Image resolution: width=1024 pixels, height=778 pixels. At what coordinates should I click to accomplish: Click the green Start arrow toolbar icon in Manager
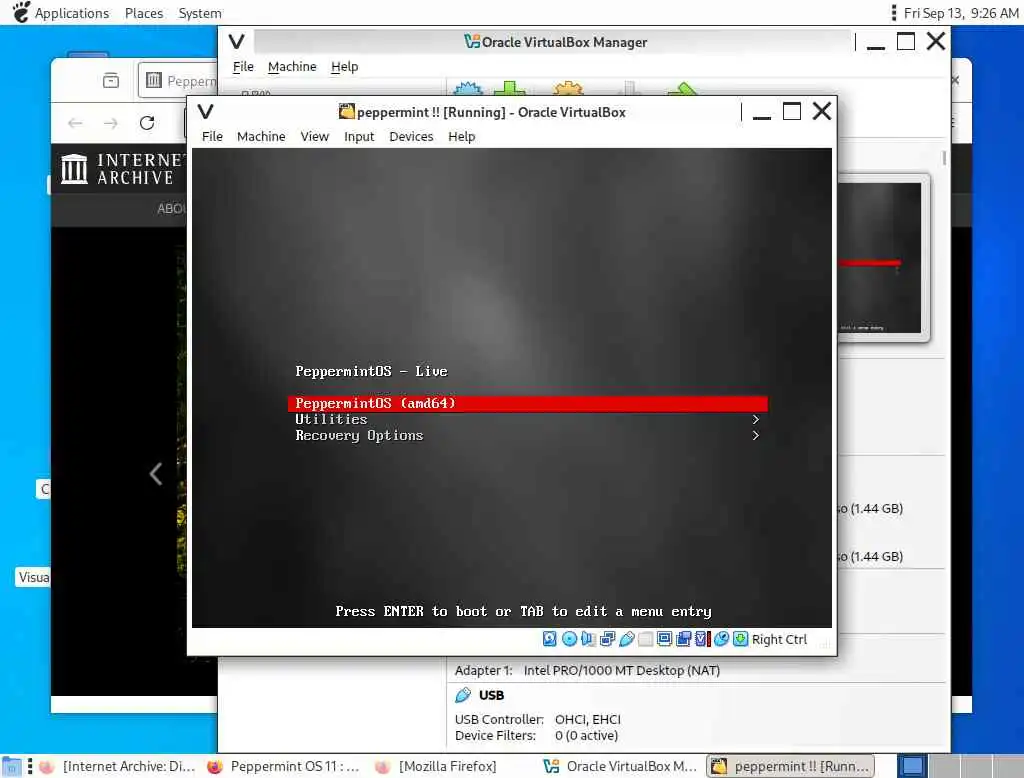[682, 88]
